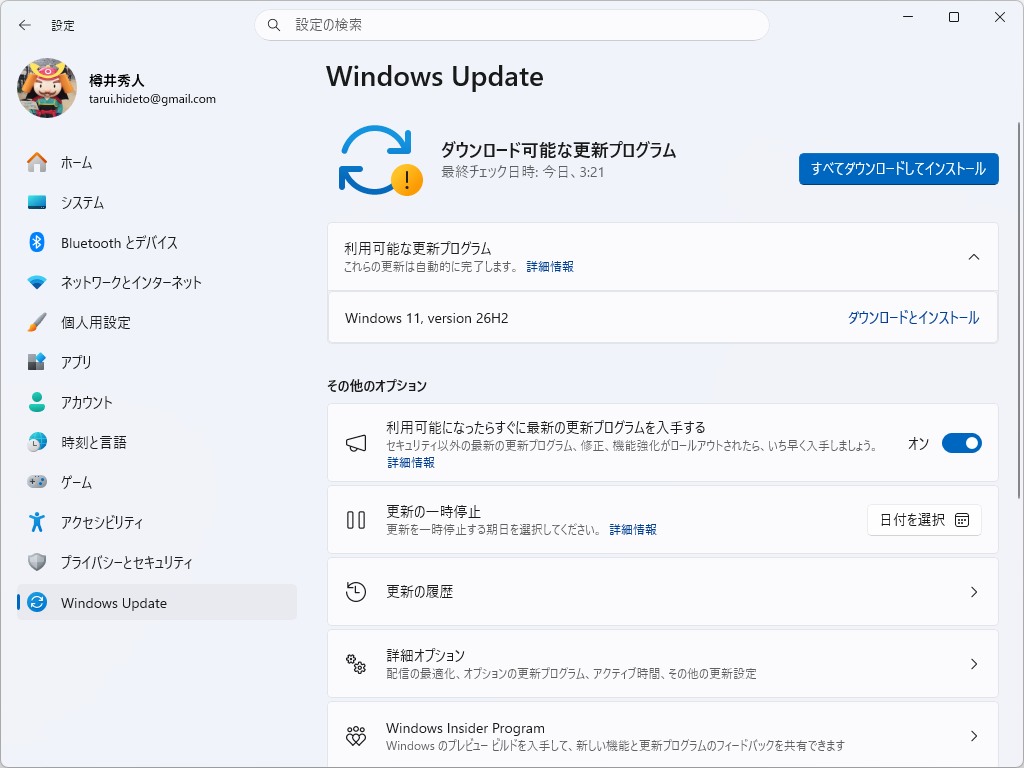The image size is (1024, 768).
Task: Open the ホーム settings page
Action: click(x=157, y=162)
